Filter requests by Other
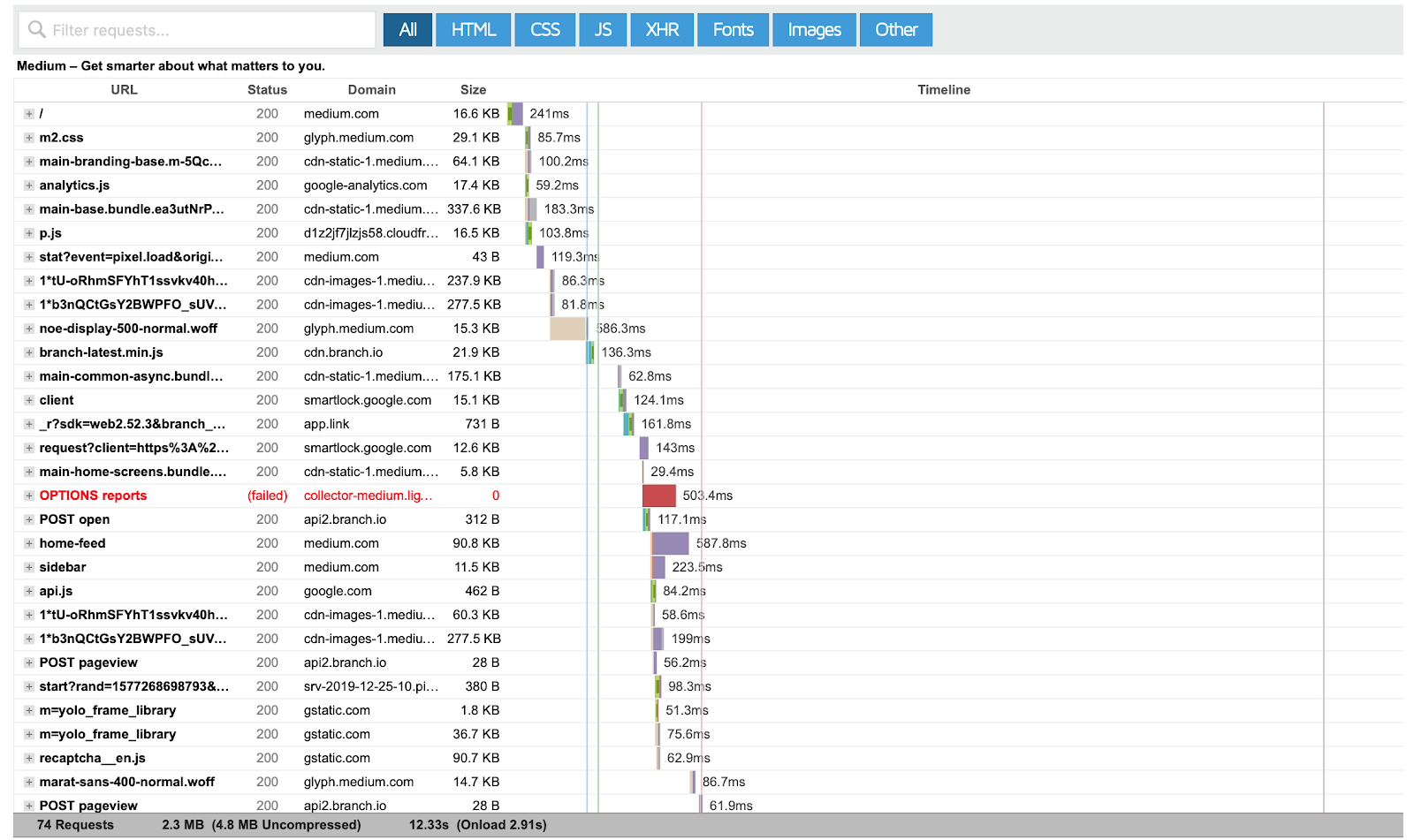Viewport: 1414px width, 840px height. tap(896, 30)
